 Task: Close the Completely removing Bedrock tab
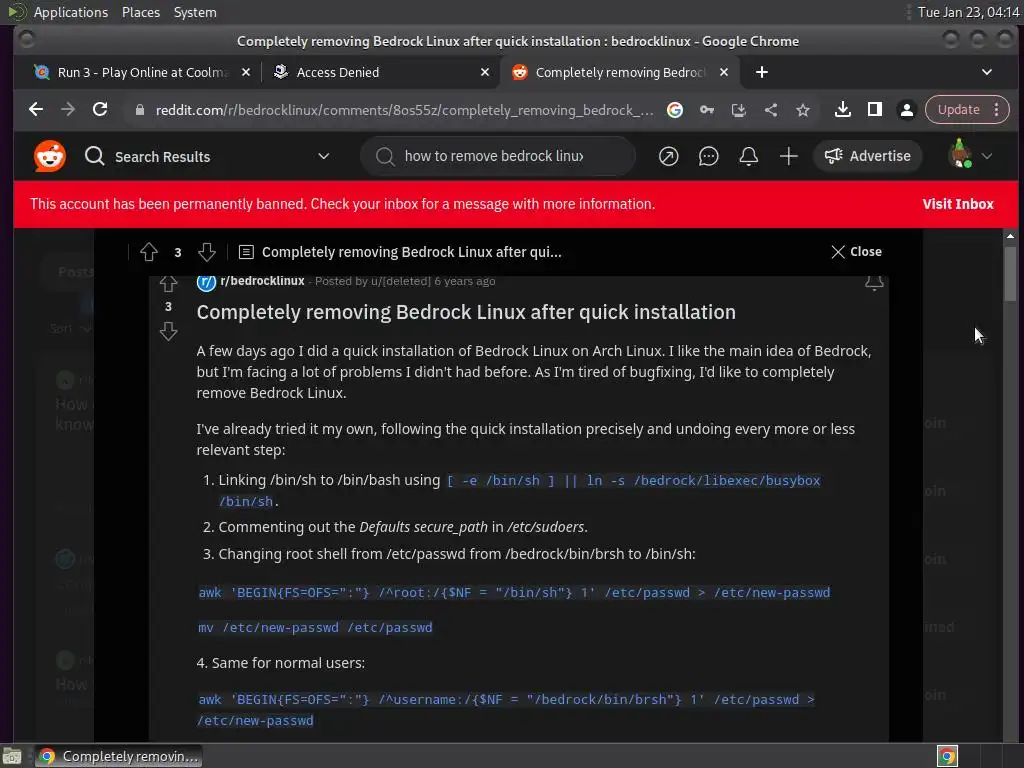724,72
